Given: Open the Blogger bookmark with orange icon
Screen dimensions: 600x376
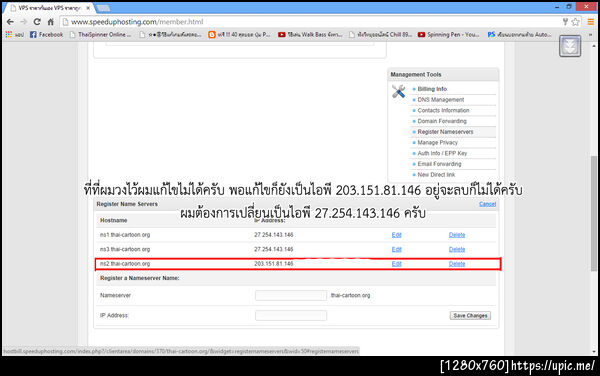Looking at the screenshot, I should pos(239,34).
